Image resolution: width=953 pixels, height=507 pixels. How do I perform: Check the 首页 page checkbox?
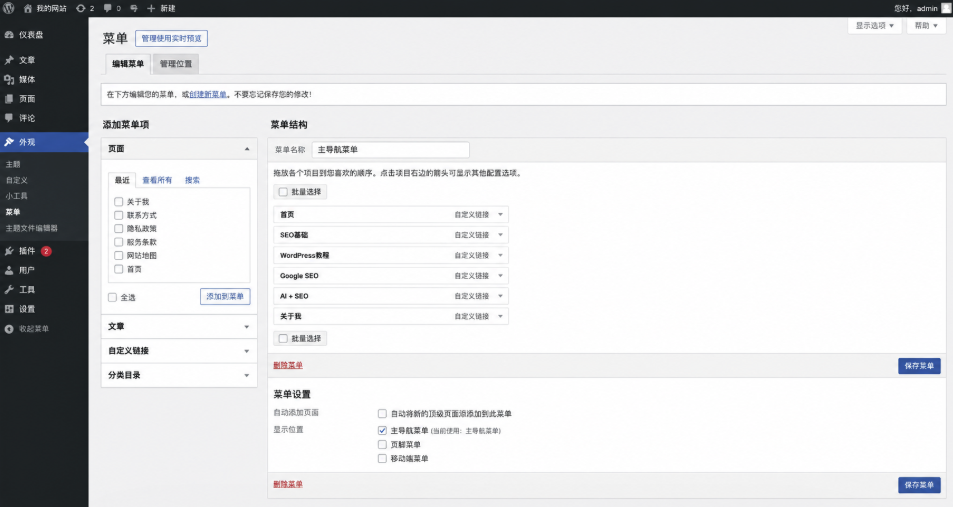(x=119, y=269)
